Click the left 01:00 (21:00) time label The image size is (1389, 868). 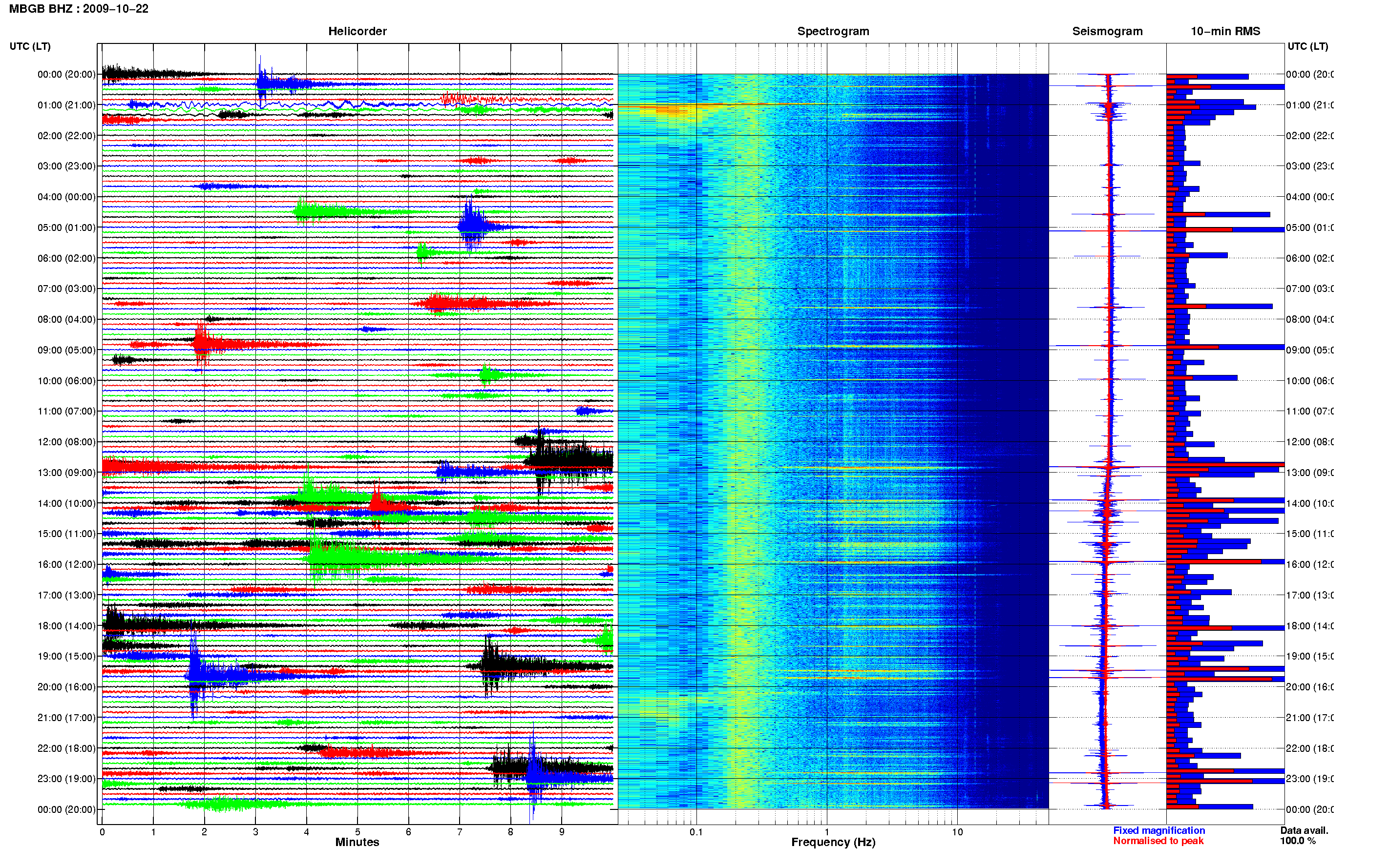[66, 105]
